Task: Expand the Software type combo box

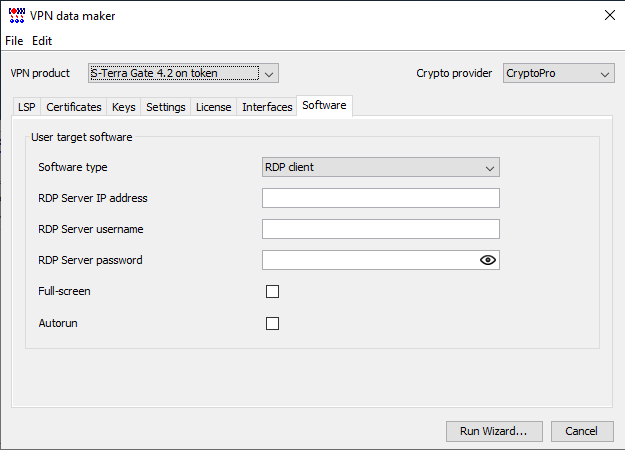Action: pos(381,167)
